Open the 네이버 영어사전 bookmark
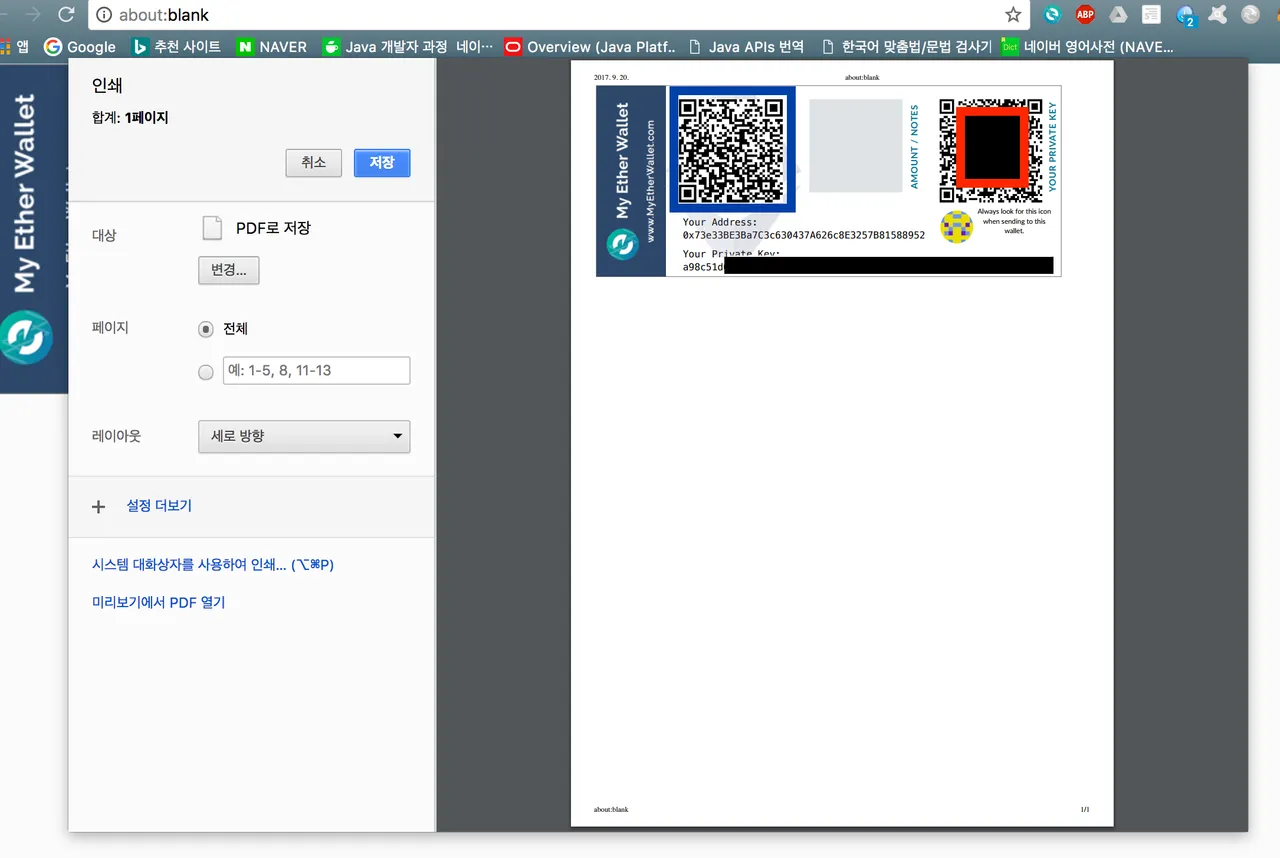1280x858 pixels. [1088, 46]
